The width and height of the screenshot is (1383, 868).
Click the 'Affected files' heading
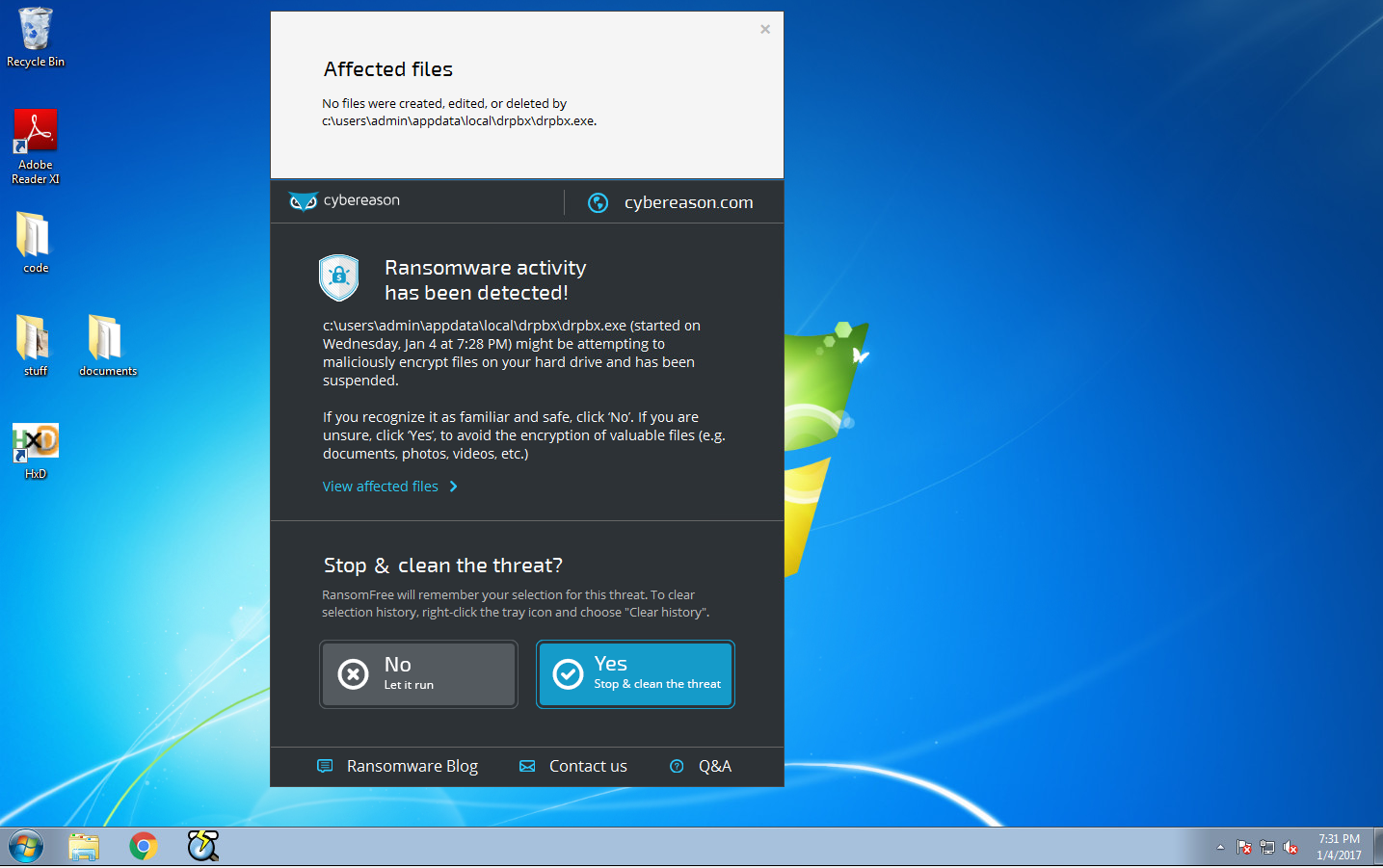point(388,69)
